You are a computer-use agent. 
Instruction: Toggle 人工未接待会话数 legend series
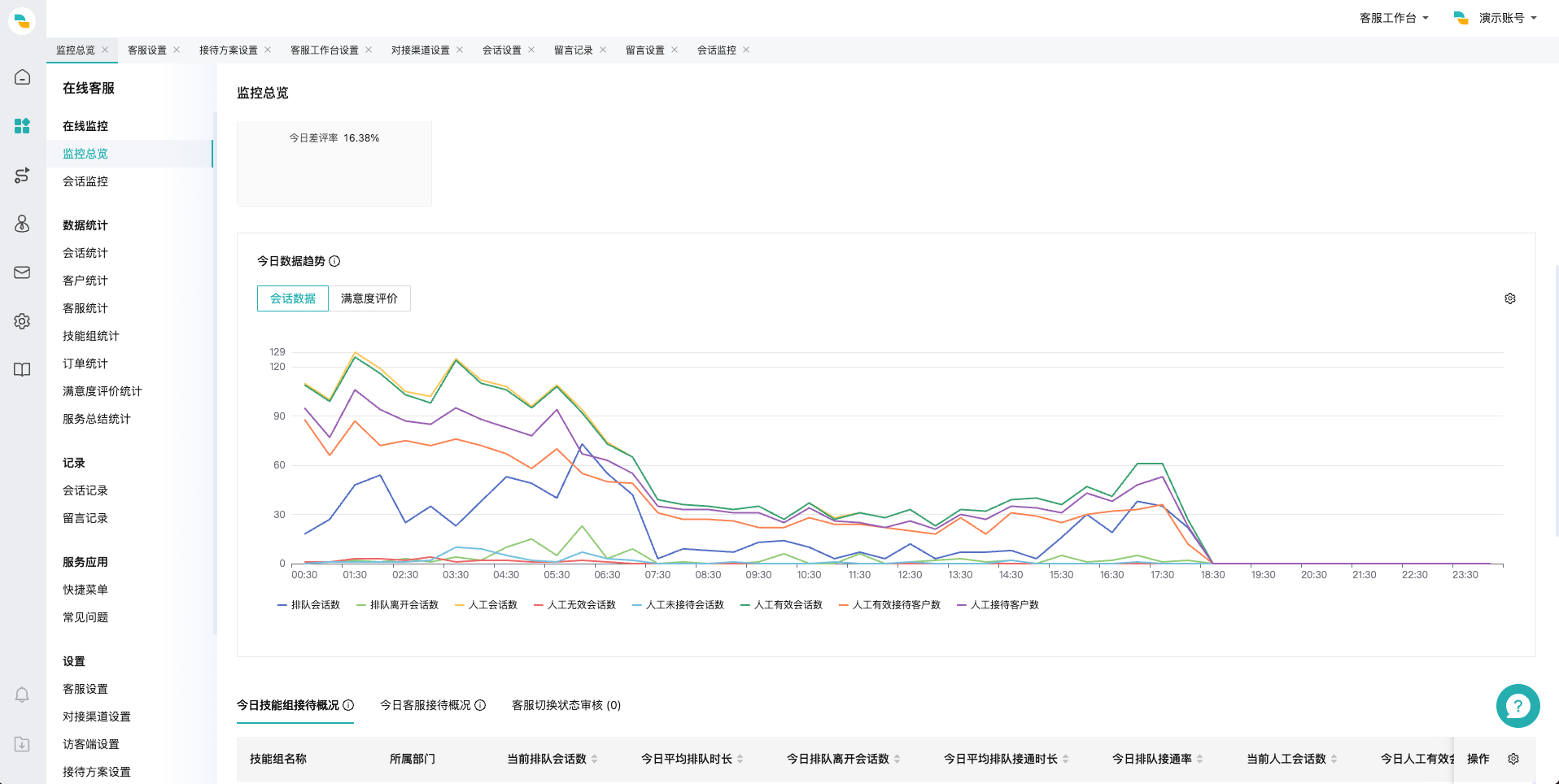tap(678, 605)
